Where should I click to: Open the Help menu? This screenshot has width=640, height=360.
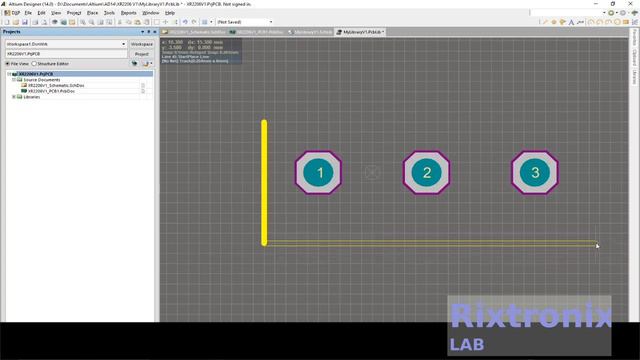pos(170,13)
